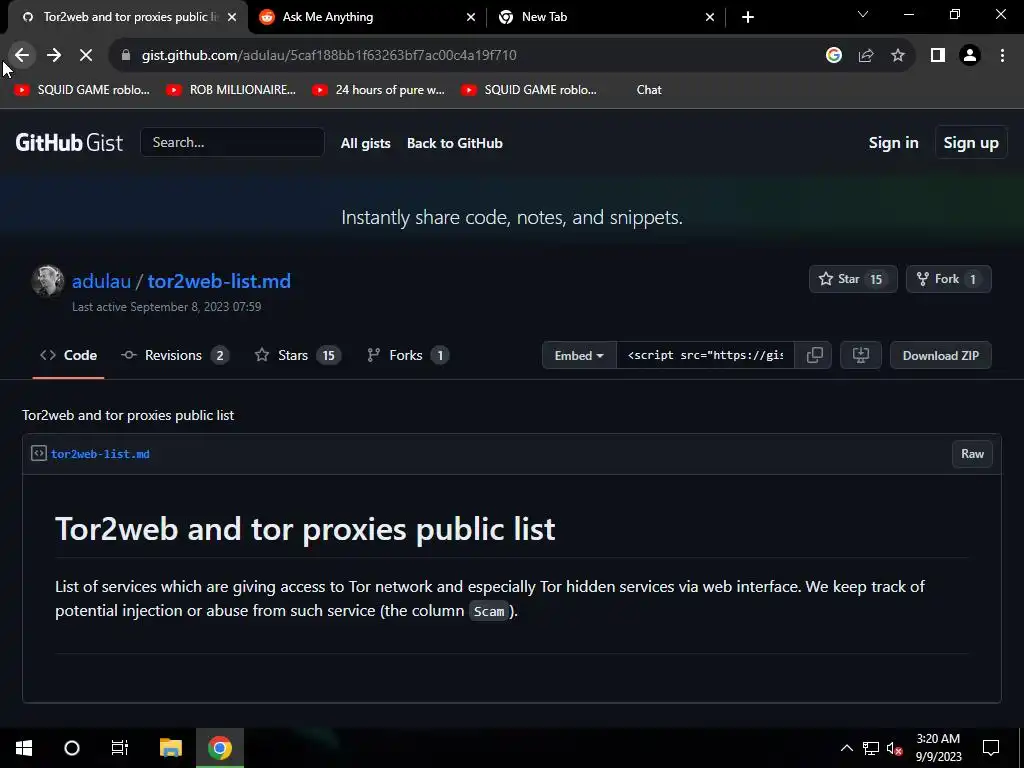Click the share page icon

pyautogui.click(x=866, y=56)
